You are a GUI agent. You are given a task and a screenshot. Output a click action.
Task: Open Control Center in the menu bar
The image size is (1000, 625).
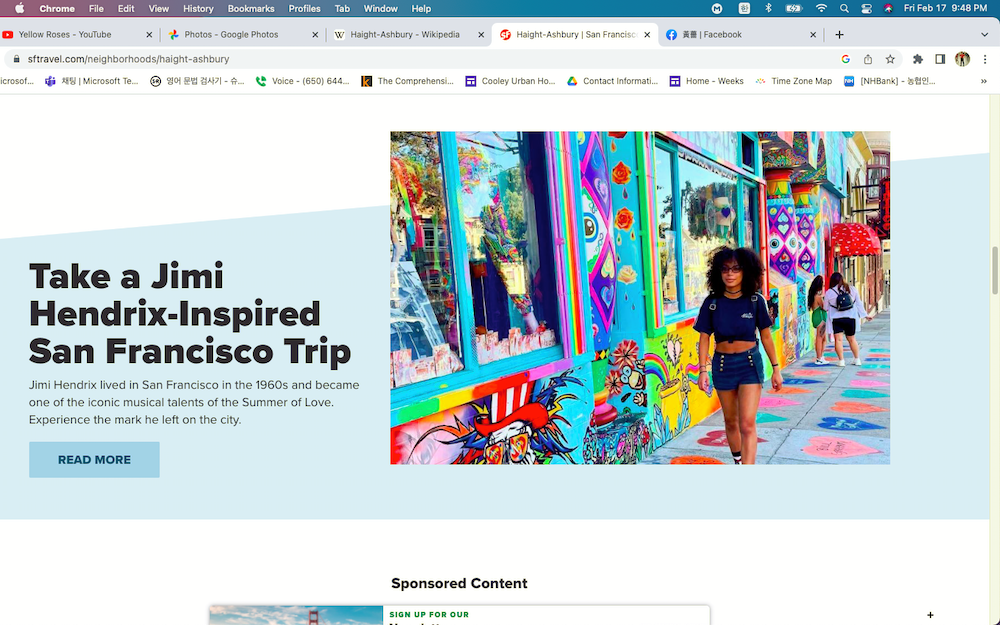pos(866,8)
